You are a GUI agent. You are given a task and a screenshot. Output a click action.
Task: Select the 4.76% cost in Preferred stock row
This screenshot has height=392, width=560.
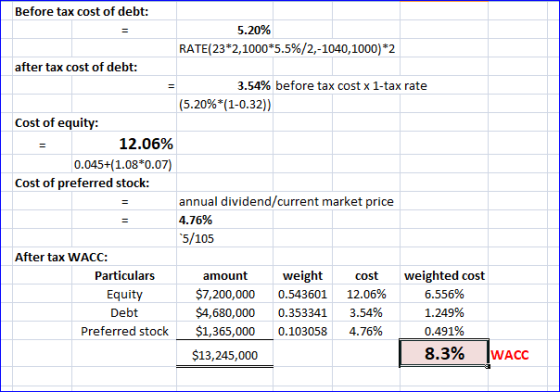point(366,331)
